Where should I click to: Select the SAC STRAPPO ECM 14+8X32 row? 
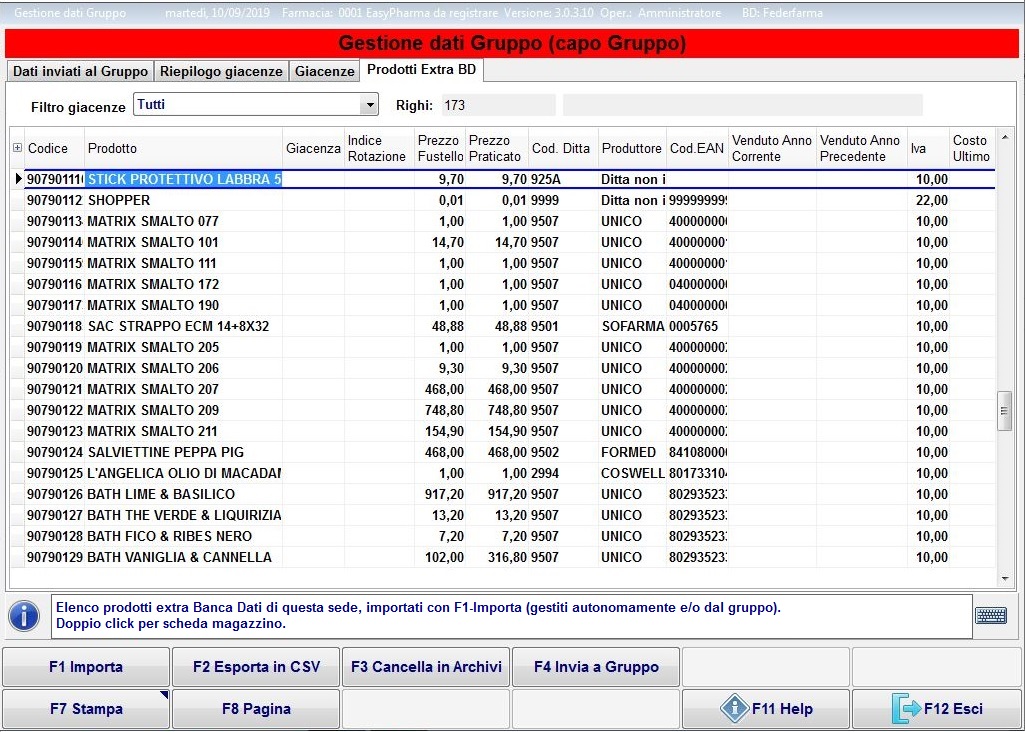pyautogui.click(x=178, y=326)
